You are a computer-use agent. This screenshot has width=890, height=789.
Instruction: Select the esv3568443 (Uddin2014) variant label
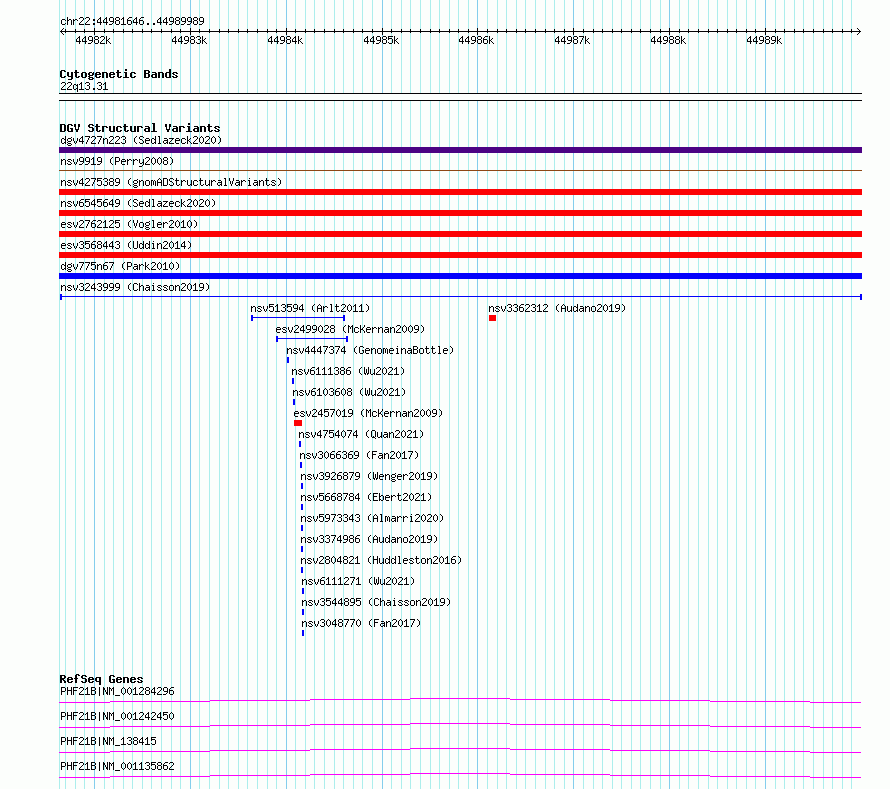[x=126, y=245]
